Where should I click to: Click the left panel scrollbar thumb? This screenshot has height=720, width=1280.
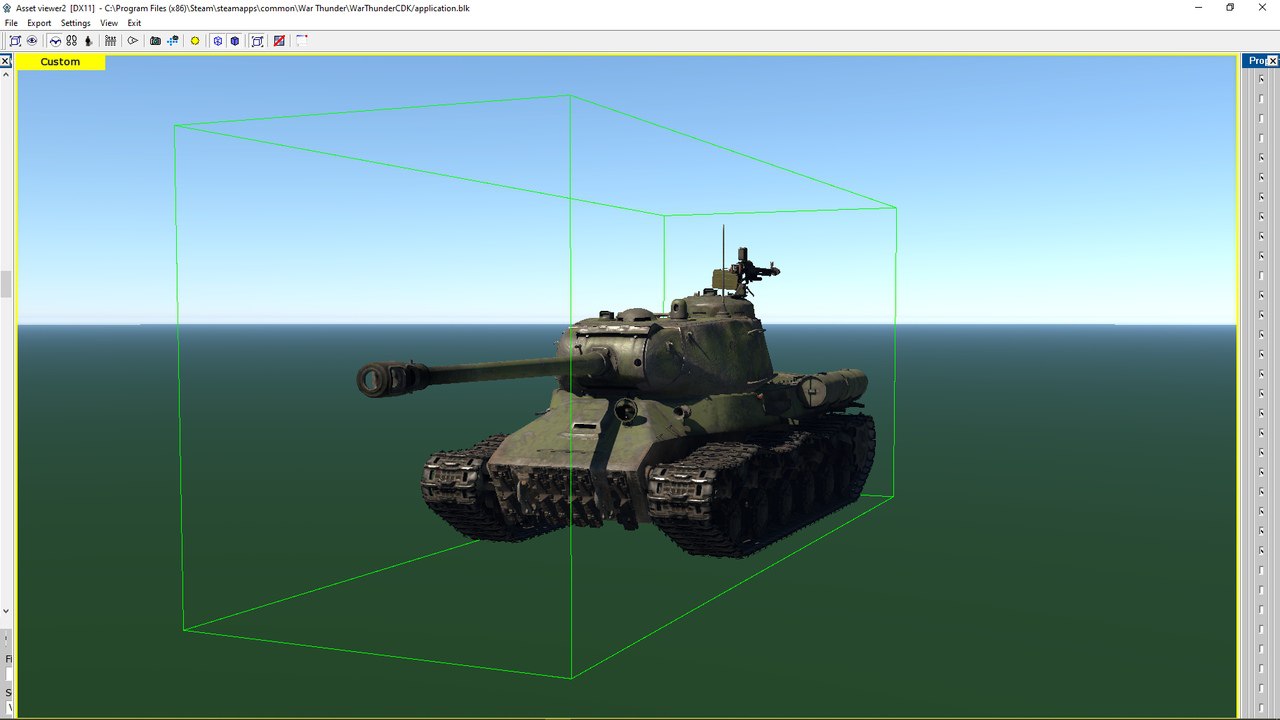click(x=5, y=284)
